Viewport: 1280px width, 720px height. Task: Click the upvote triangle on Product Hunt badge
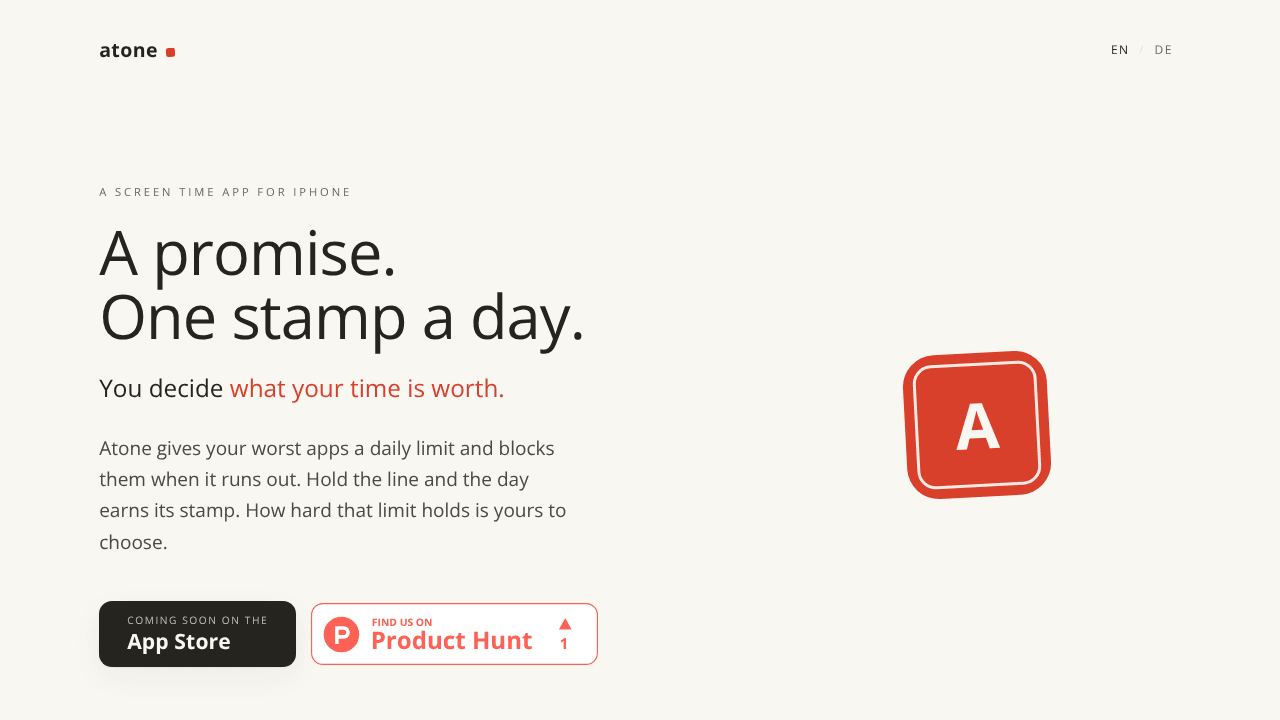point(565,624)
